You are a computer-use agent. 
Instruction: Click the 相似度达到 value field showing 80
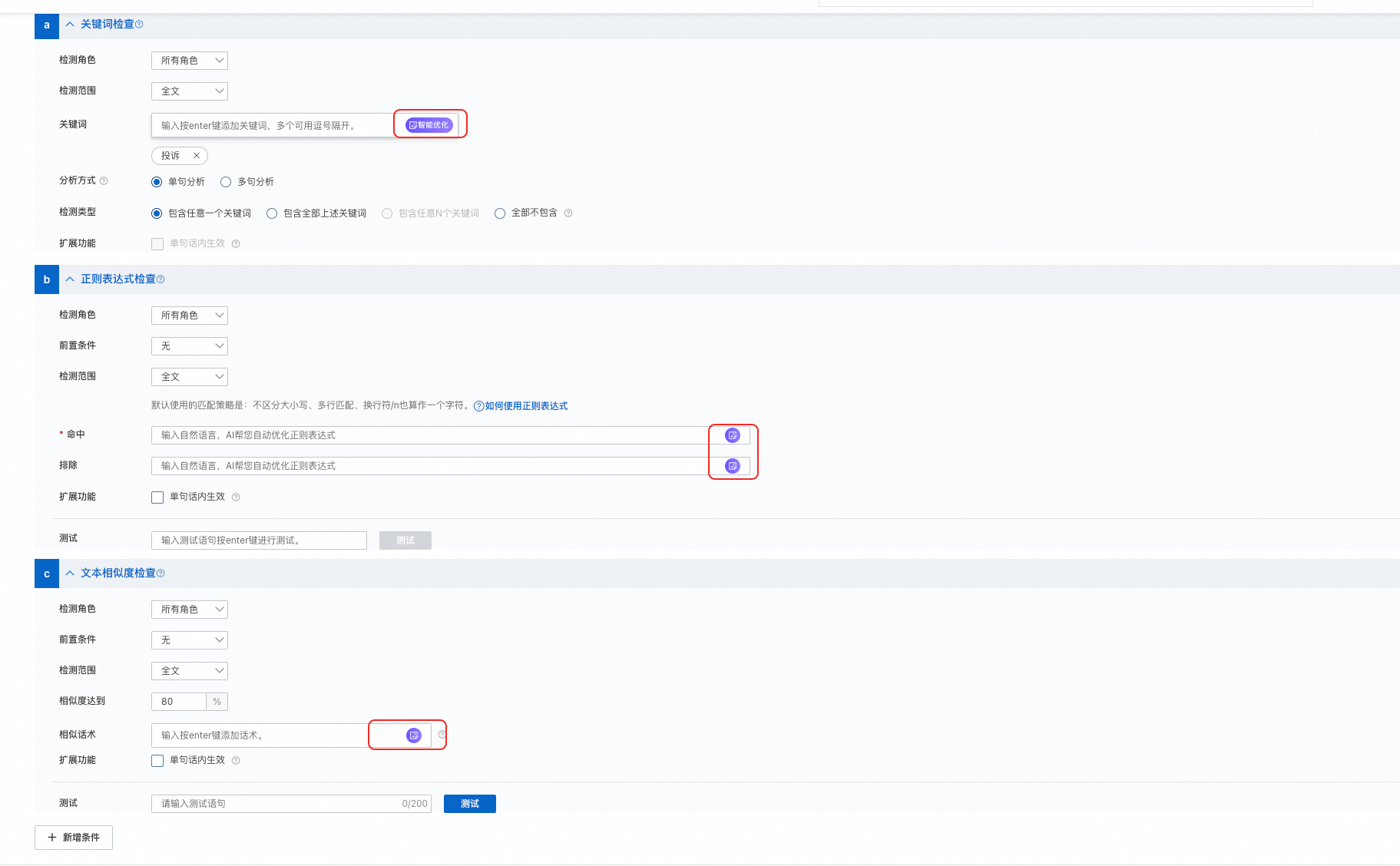[x=179, y=702]
